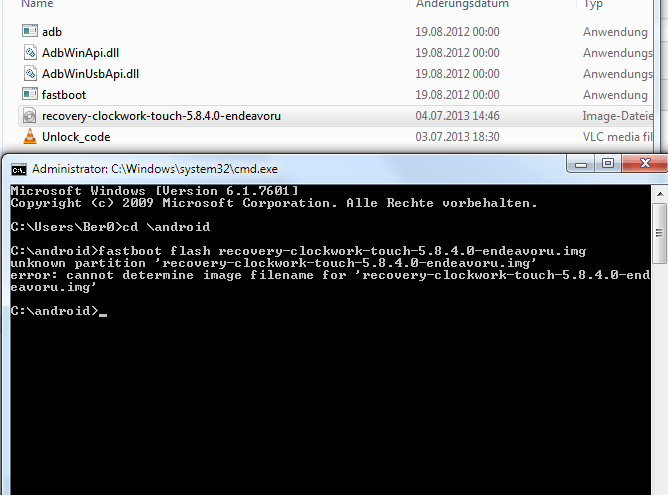The width and height of the screenshot is (668, 495).
Task: Select file recovery-clockwork-touch-5.8.4.0-endeavoru
Action: [x=161, y=116]
